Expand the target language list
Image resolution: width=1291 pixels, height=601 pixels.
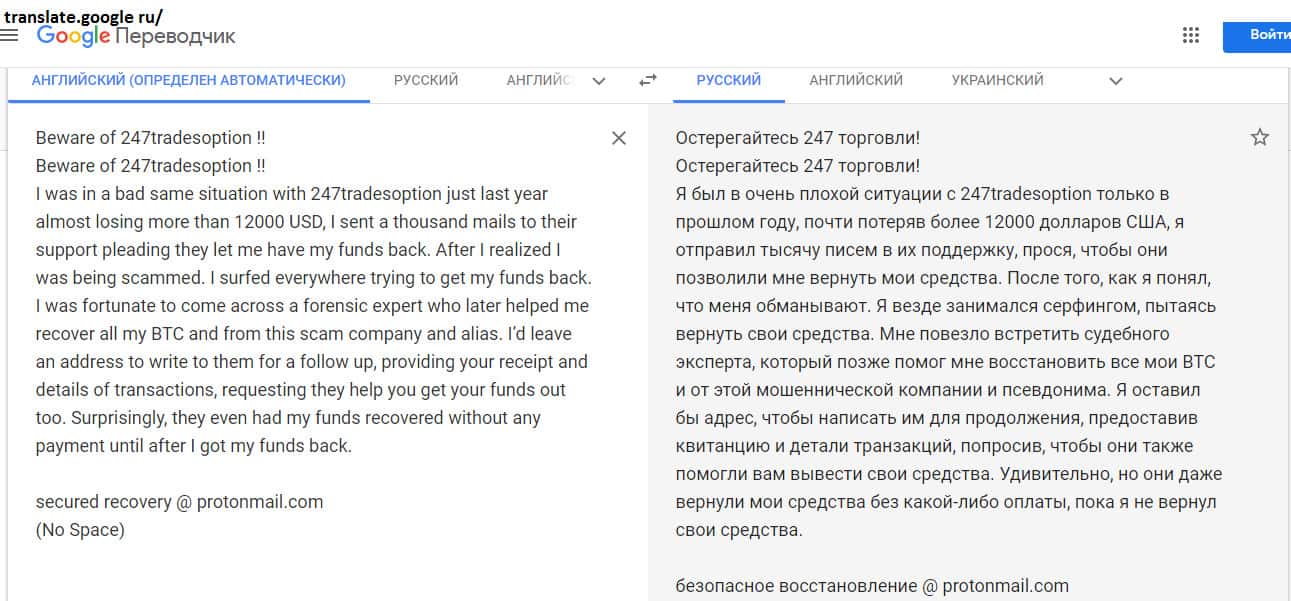[x=1116, y=81]
